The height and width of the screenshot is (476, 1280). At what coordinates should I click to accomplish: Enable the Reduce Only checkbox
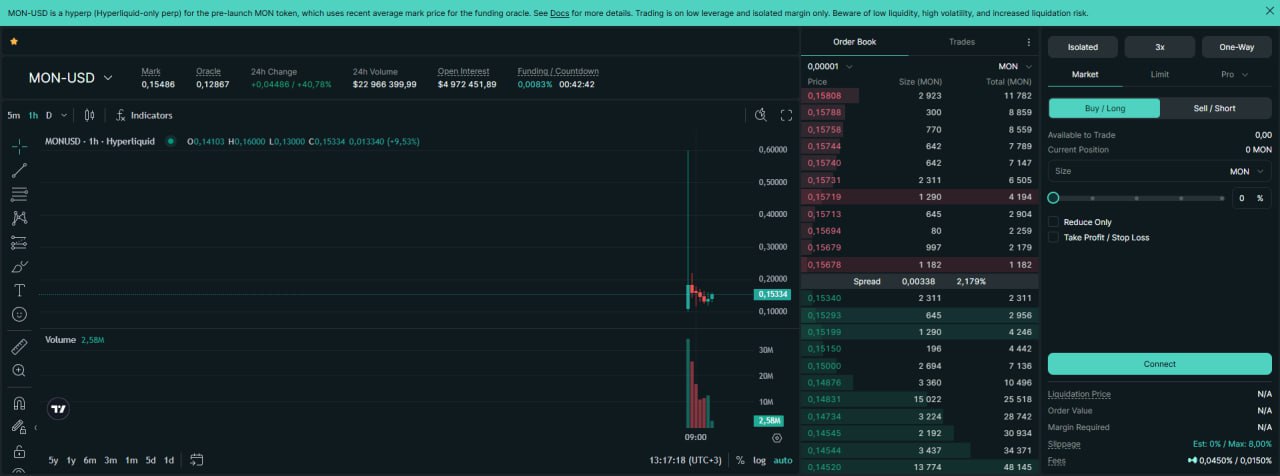[x=1053, y=222]
